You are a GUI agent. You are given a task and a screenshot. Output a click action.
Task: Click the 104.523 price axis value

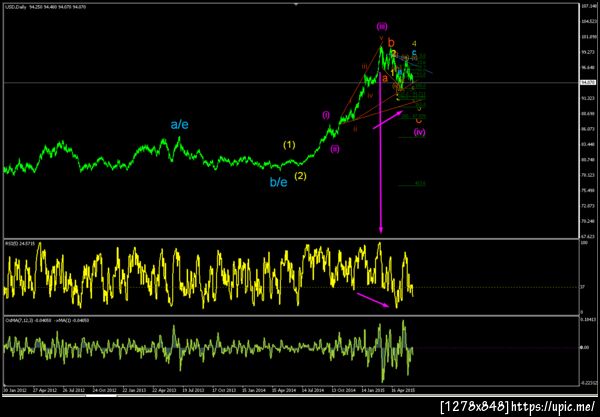point(587,21)
